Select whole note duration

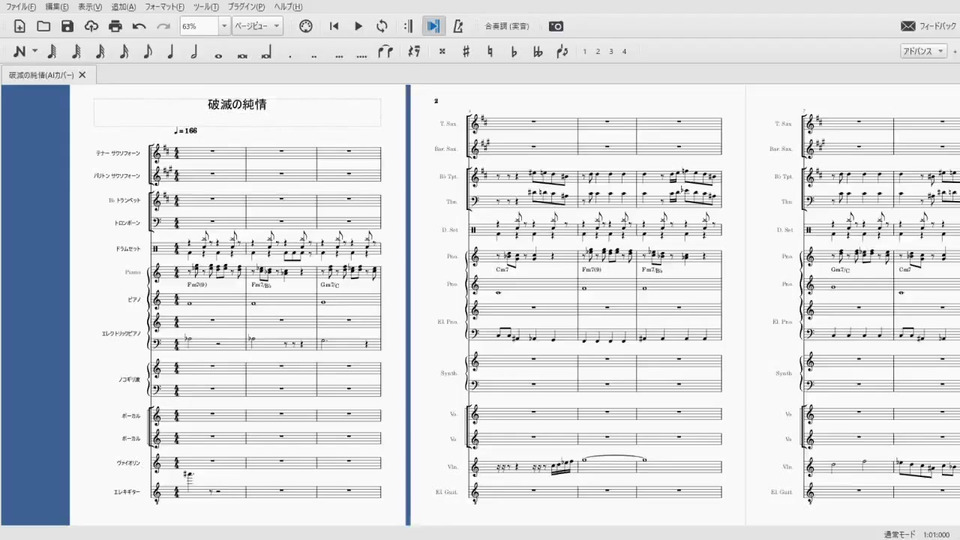point(219,55)
